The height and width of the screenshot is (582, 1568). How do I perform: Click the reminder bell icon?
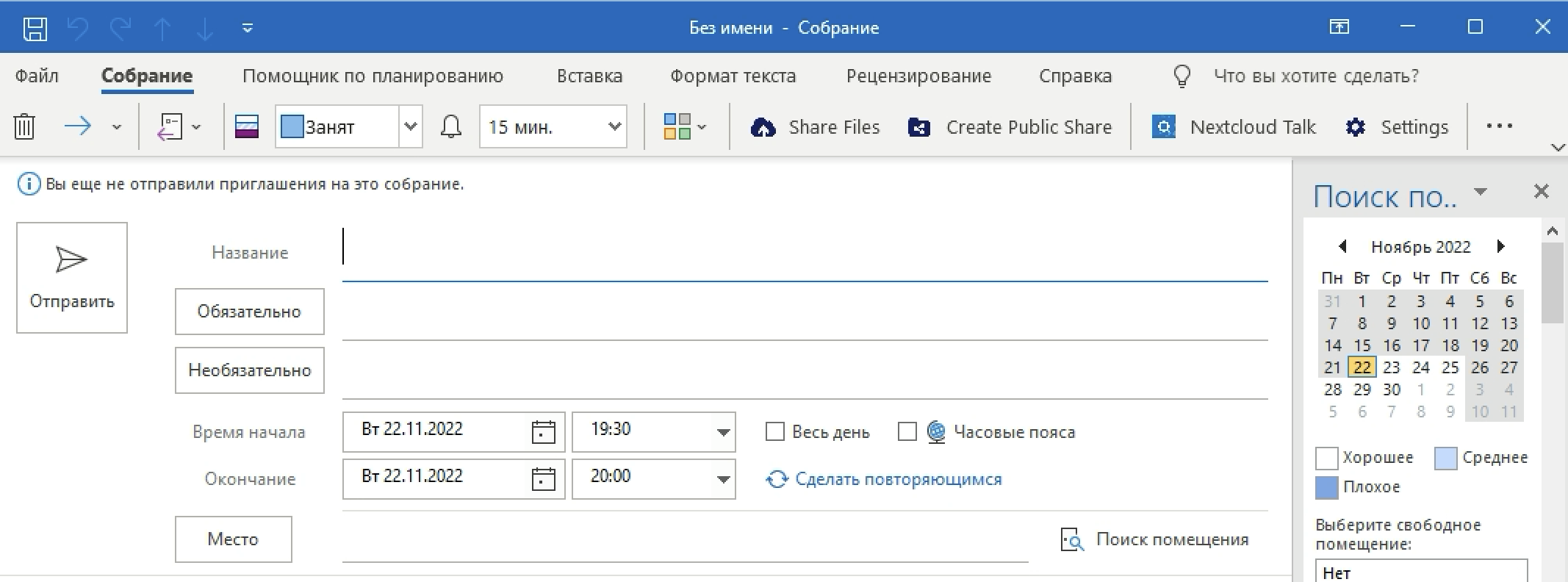pyautogui.click(x=450, y=126)
